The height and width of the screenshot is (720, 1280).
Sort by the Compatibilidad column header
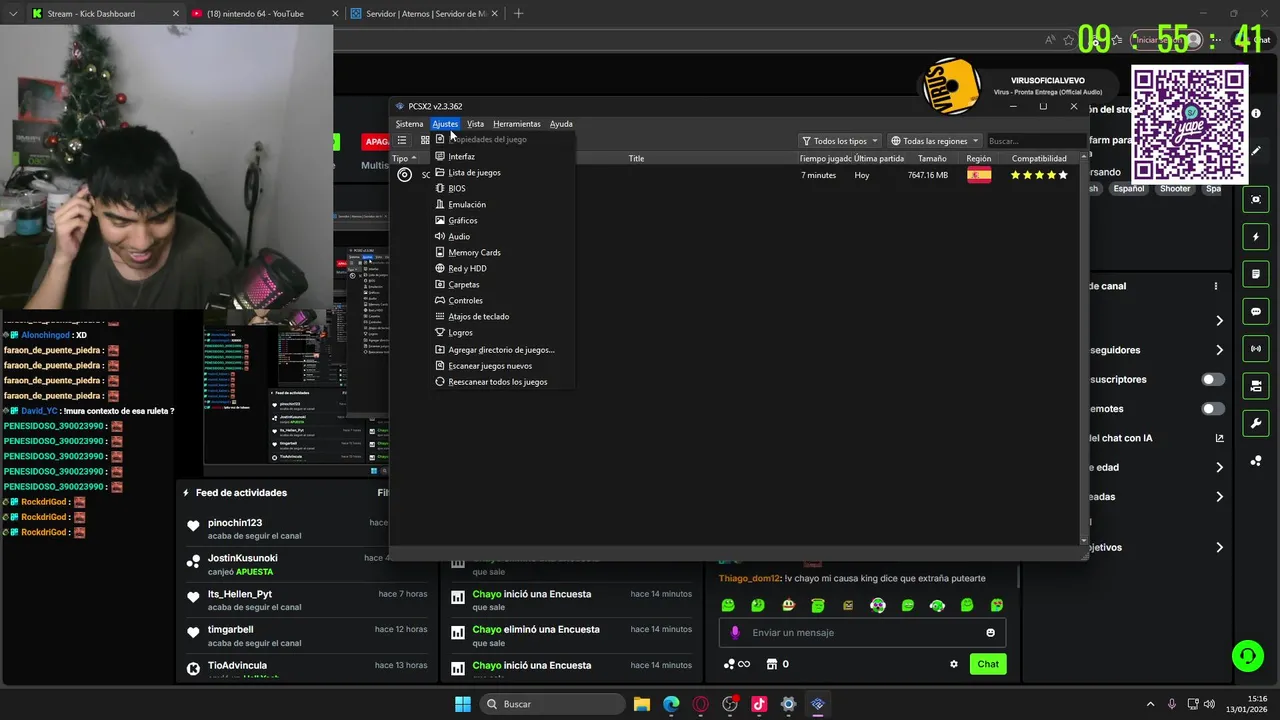point(1039,158)
